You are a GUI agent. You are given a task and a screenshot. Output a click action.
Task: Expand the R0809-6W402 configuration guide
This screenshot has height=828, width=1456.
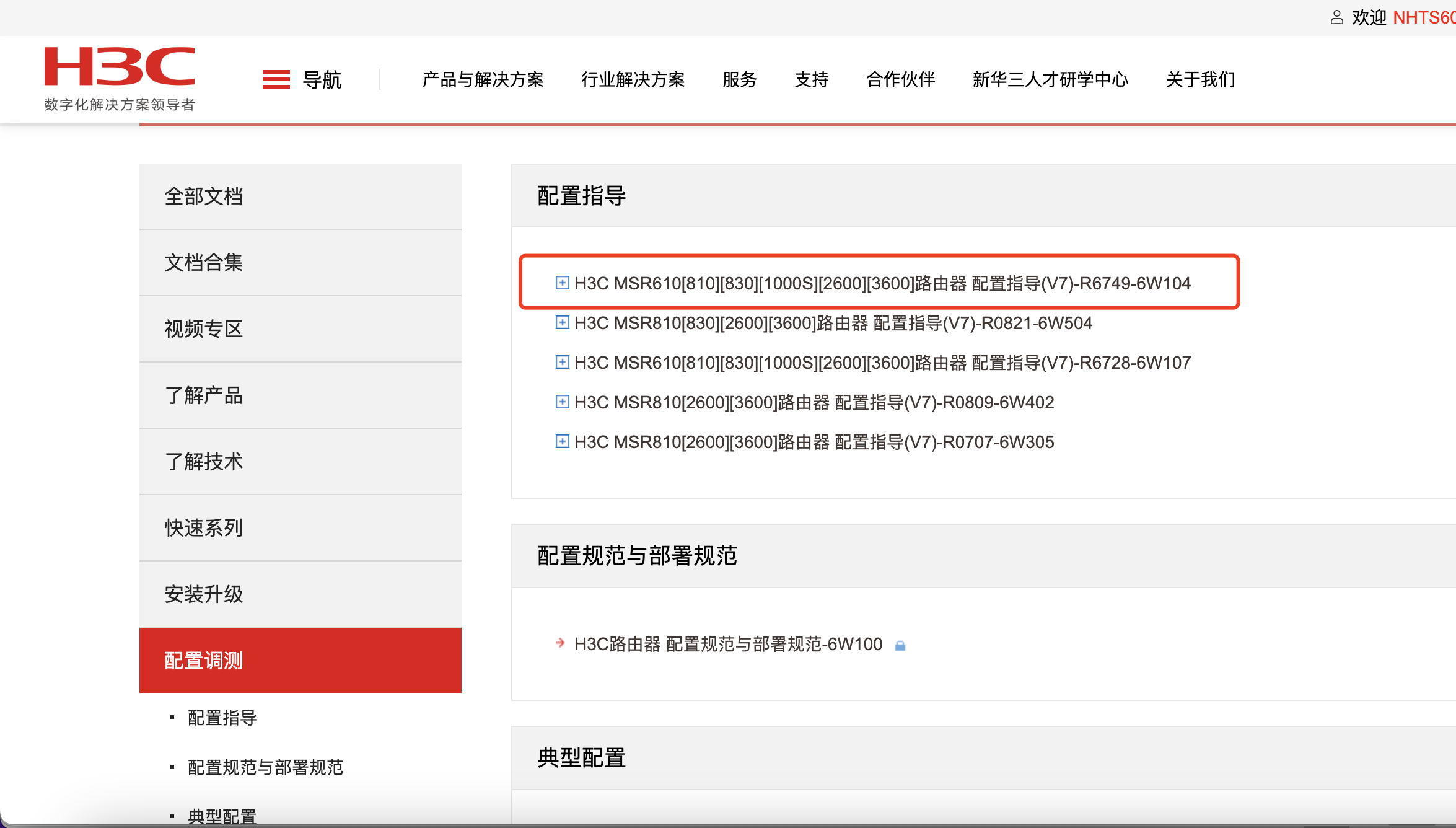click(562, 402)
